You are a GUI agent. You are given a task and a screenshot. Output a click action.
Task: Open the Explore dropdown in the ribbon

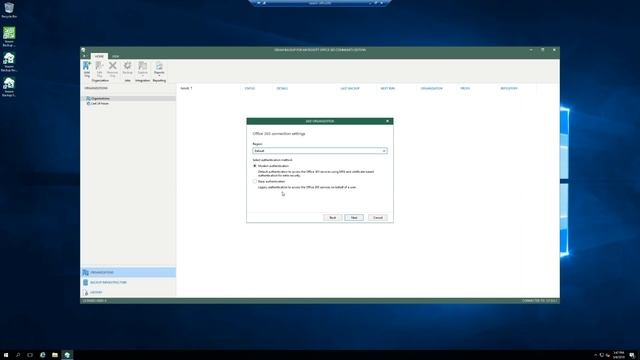[142, 69]
